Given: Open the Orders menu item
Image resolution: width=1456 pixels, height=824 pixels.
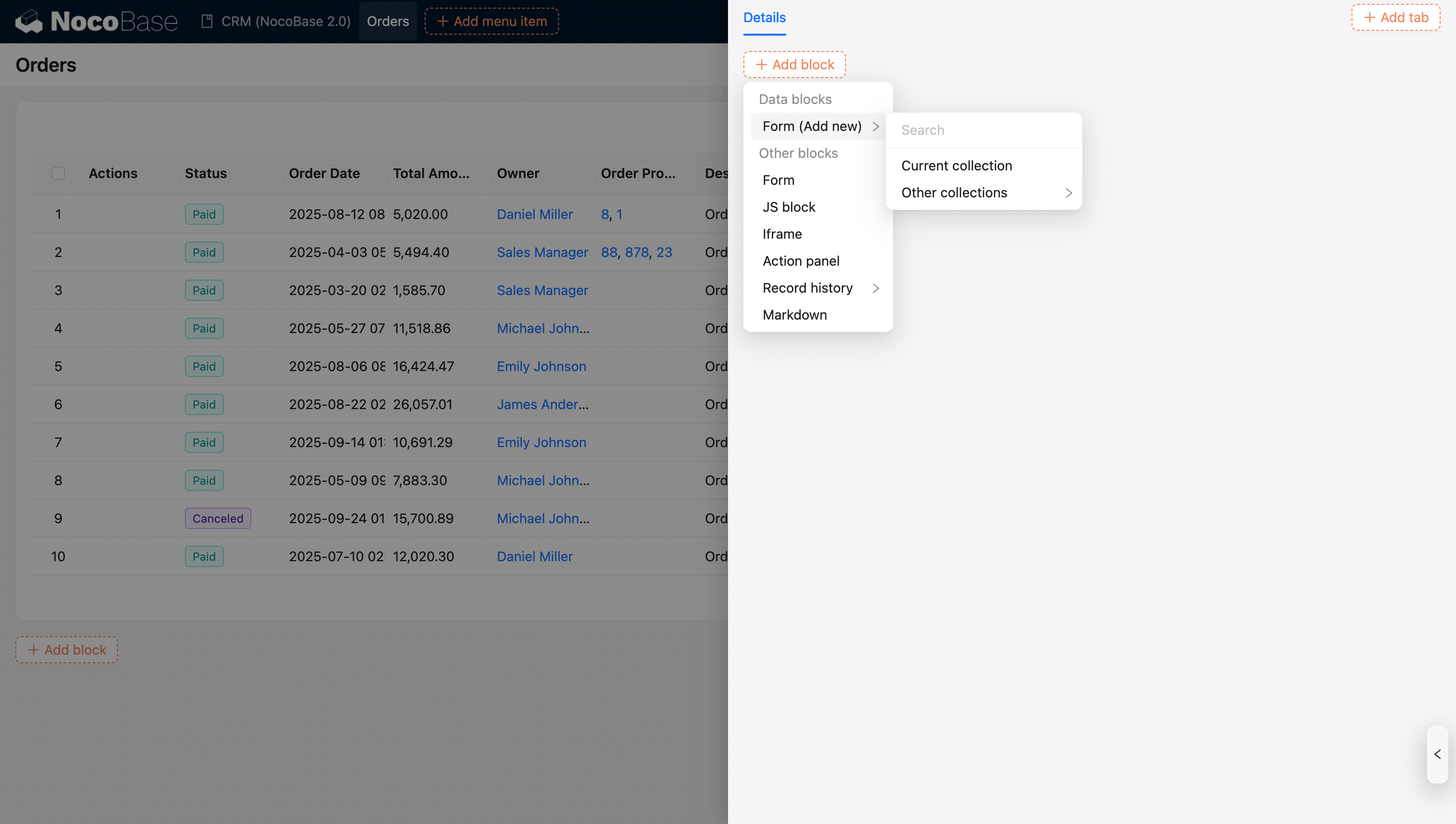Looking at the screenshot, I should (388, 22).
